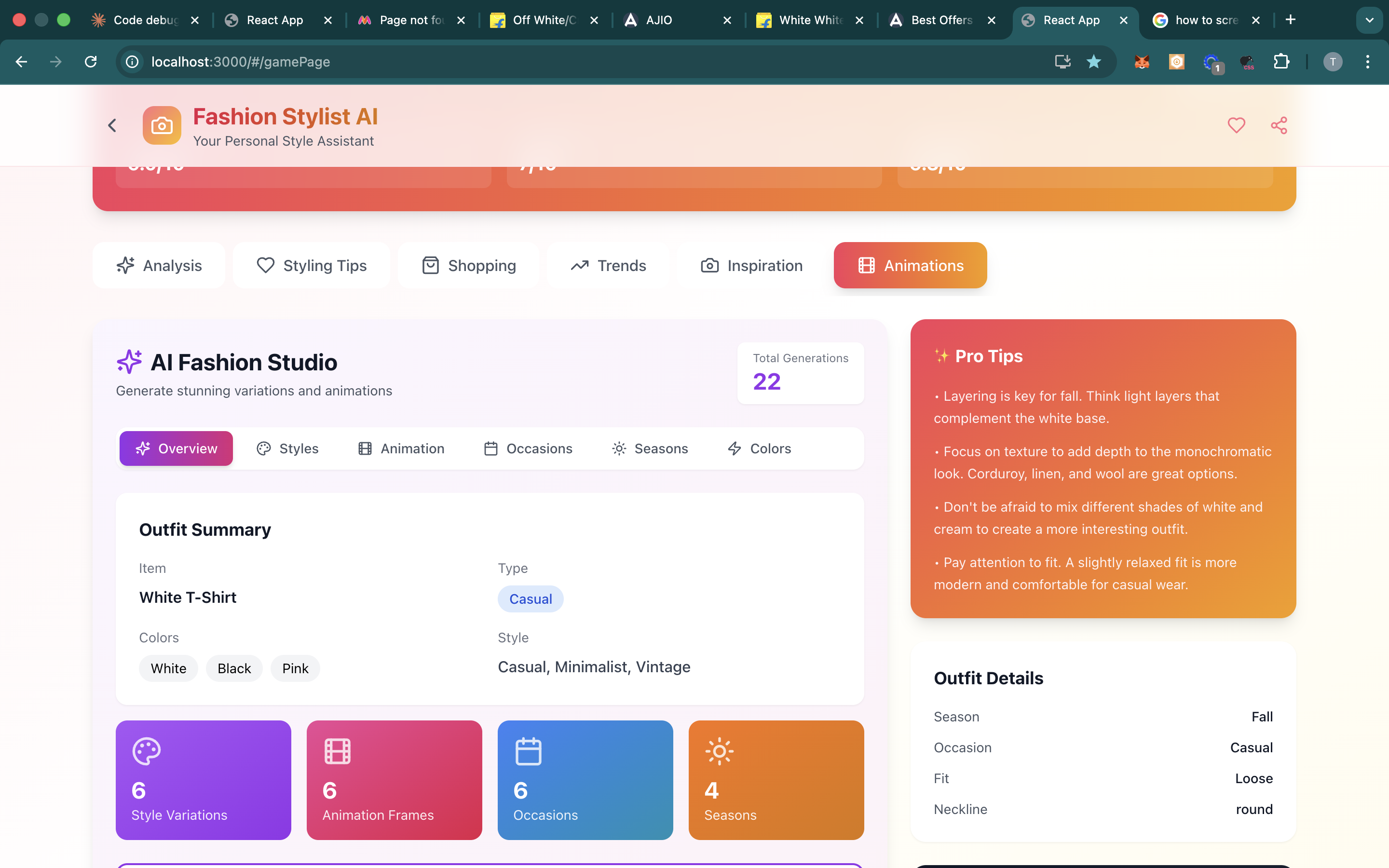Screen dimensions: 1389x868
Task: Open the Chrome three-dot menu
Action: 1367,61
